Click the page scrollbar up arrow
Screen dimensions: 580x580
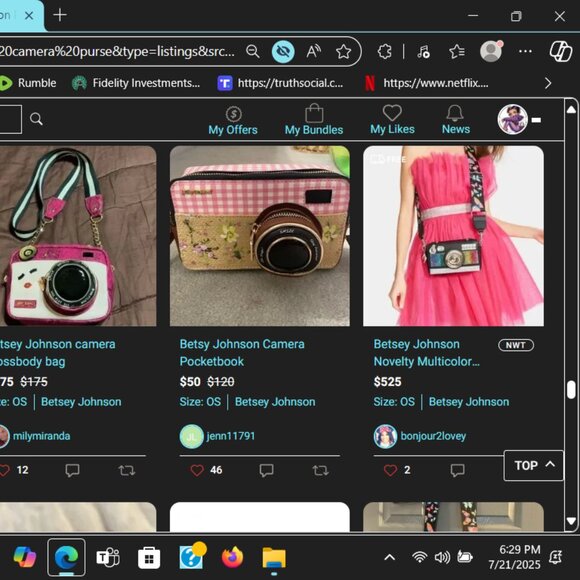click(571, 109)
